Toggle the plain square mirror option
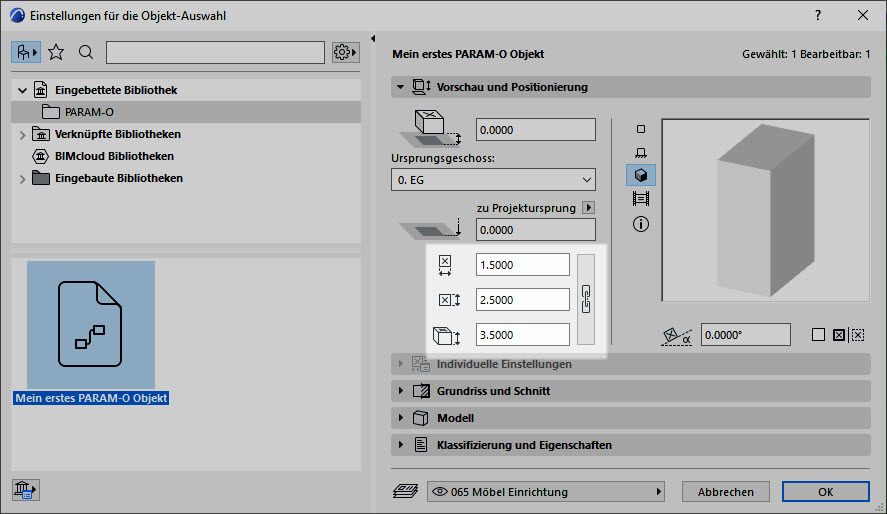This screenshot has width=887, height=514. [x=818, y=335]
